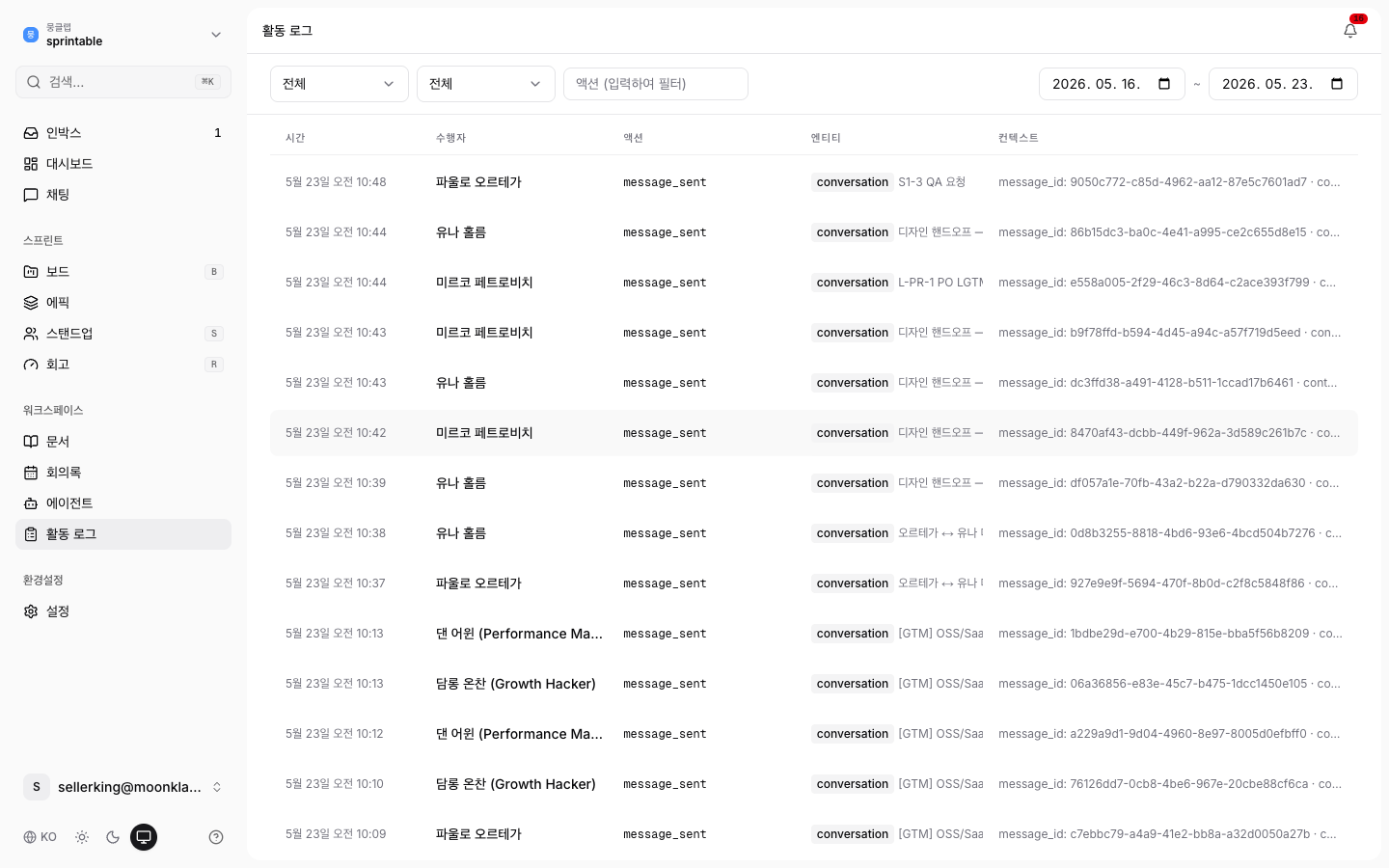The width and height of the screenshot is (1389, 868).
Task: Click the sprintable workspace logo icon
Action: (31, 35)
